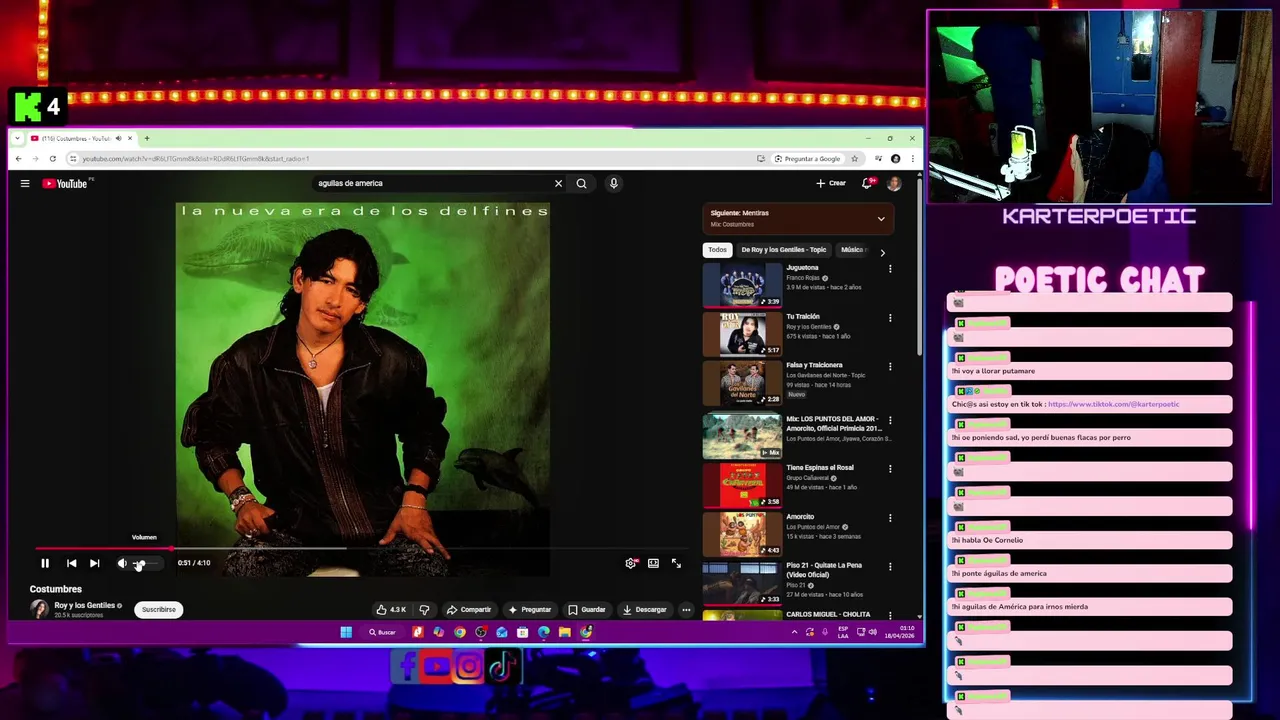Open Chrome tab search dropdown arrow
Screen dimensions: 1280x720
(x=18, y=138)
